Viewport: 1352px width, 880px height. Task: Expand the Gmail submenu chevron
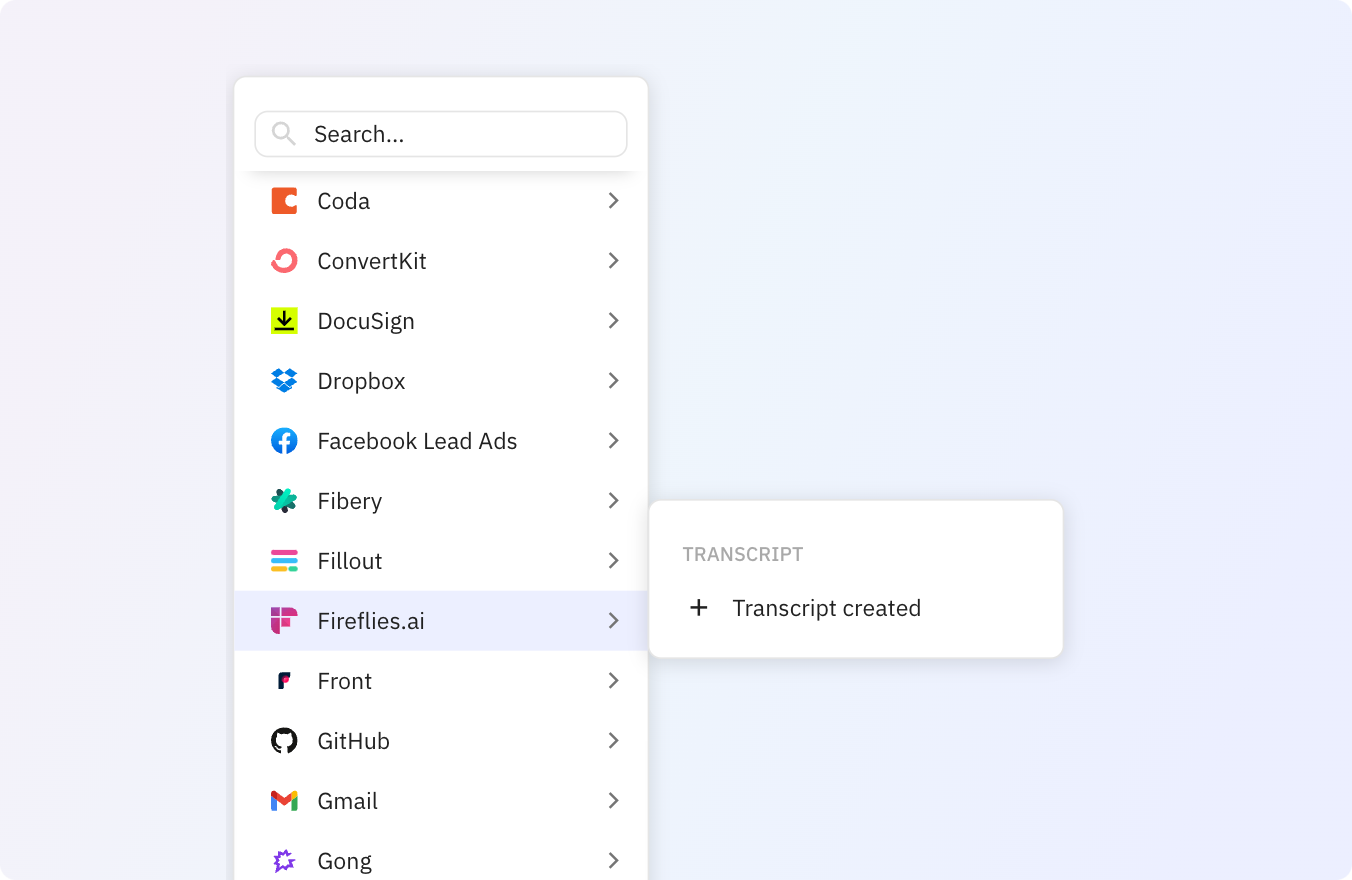[614, 801]
